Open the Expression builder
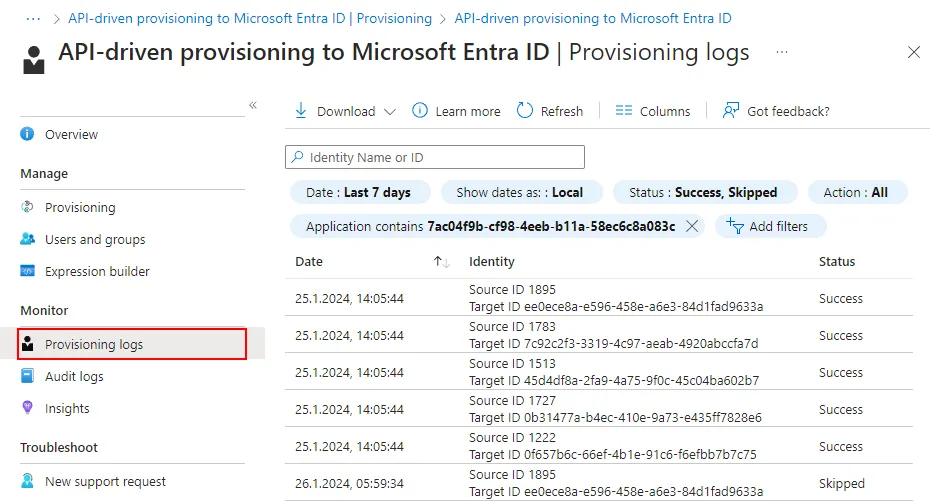 click(97, 272)
